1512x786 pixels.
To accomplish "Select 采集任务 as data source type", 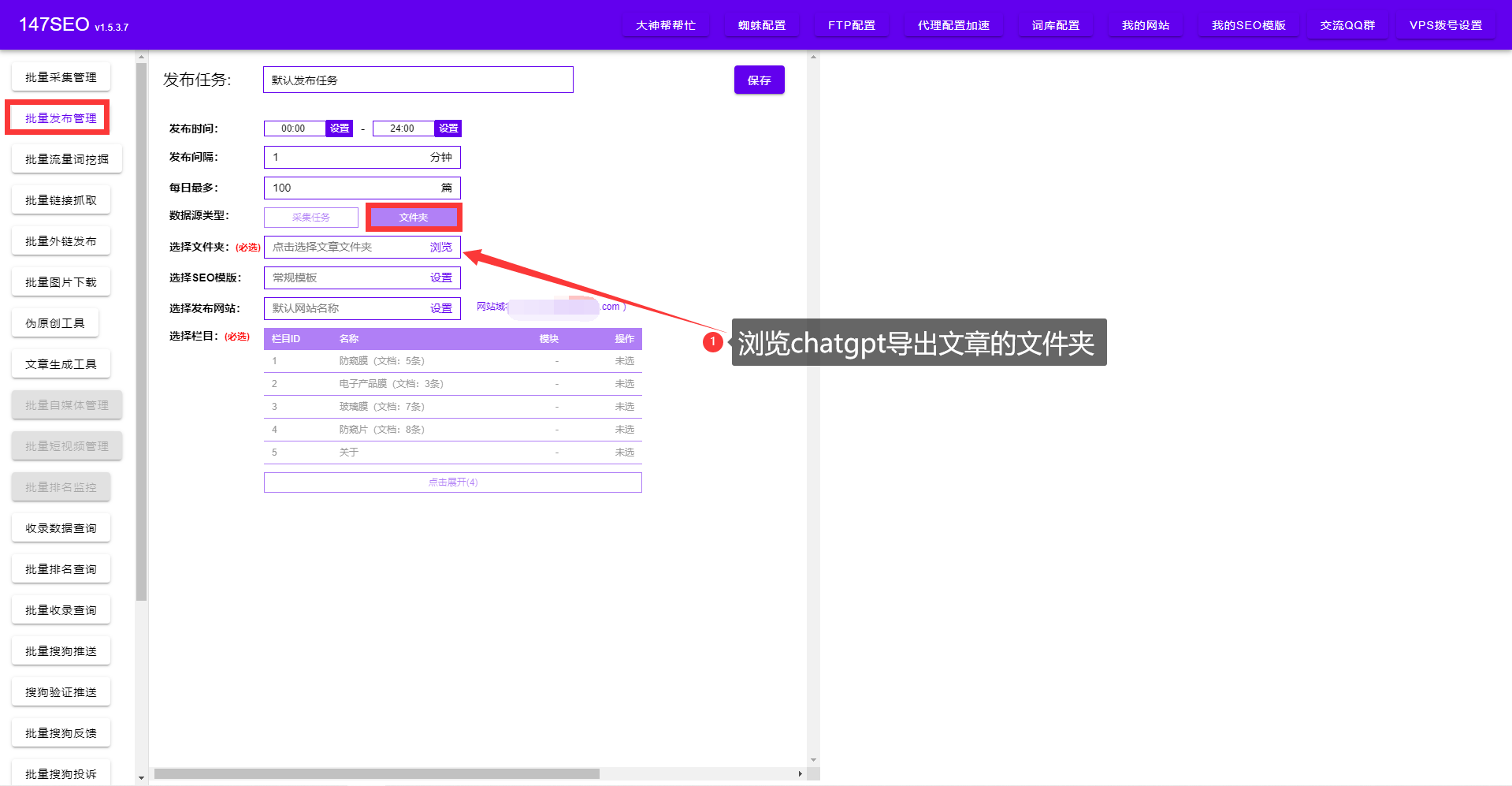I will [311, 218].
